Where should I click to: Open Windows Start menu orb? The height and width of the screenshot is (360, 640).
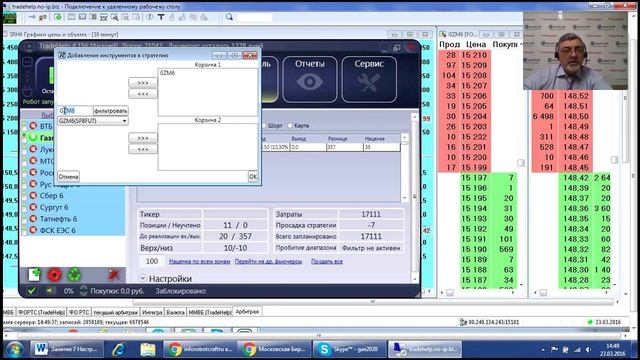(x=14, y=350)
